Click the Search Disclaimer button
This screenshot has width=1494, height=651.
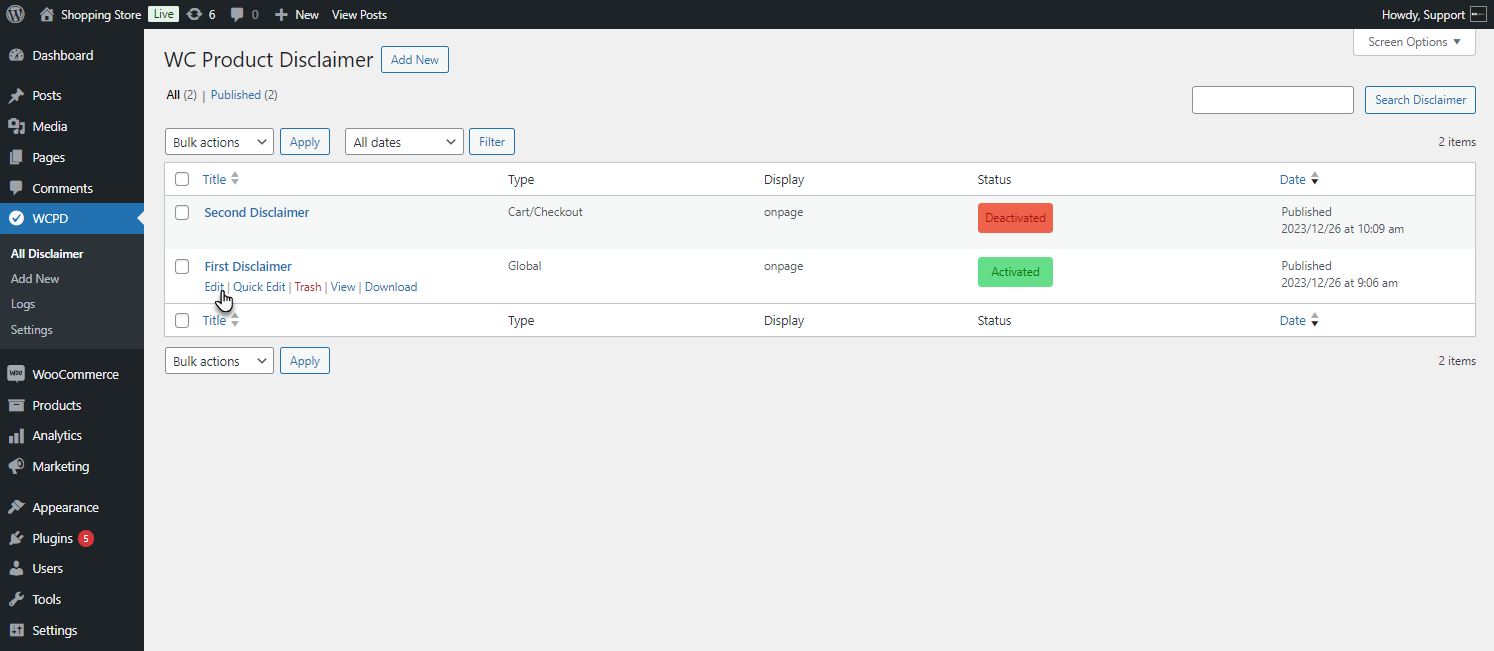[x=1420, y=100]
